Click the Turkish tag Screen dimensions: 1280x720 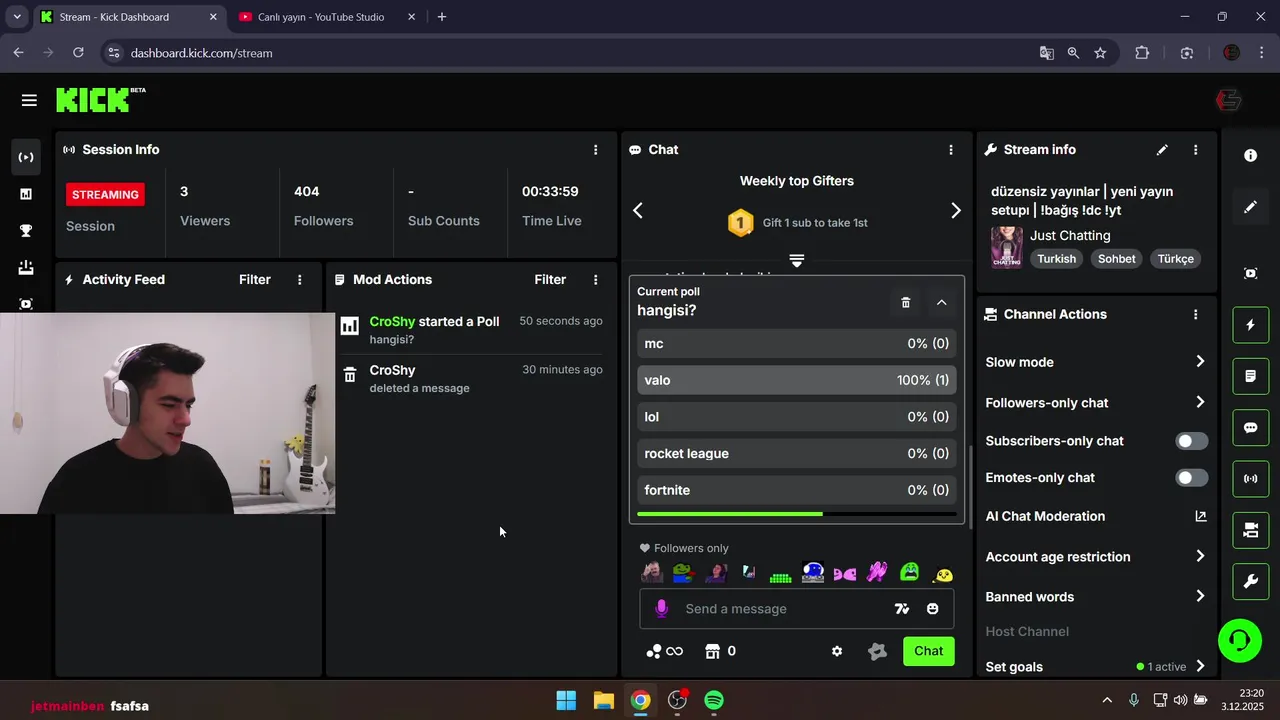(1056, 258)
